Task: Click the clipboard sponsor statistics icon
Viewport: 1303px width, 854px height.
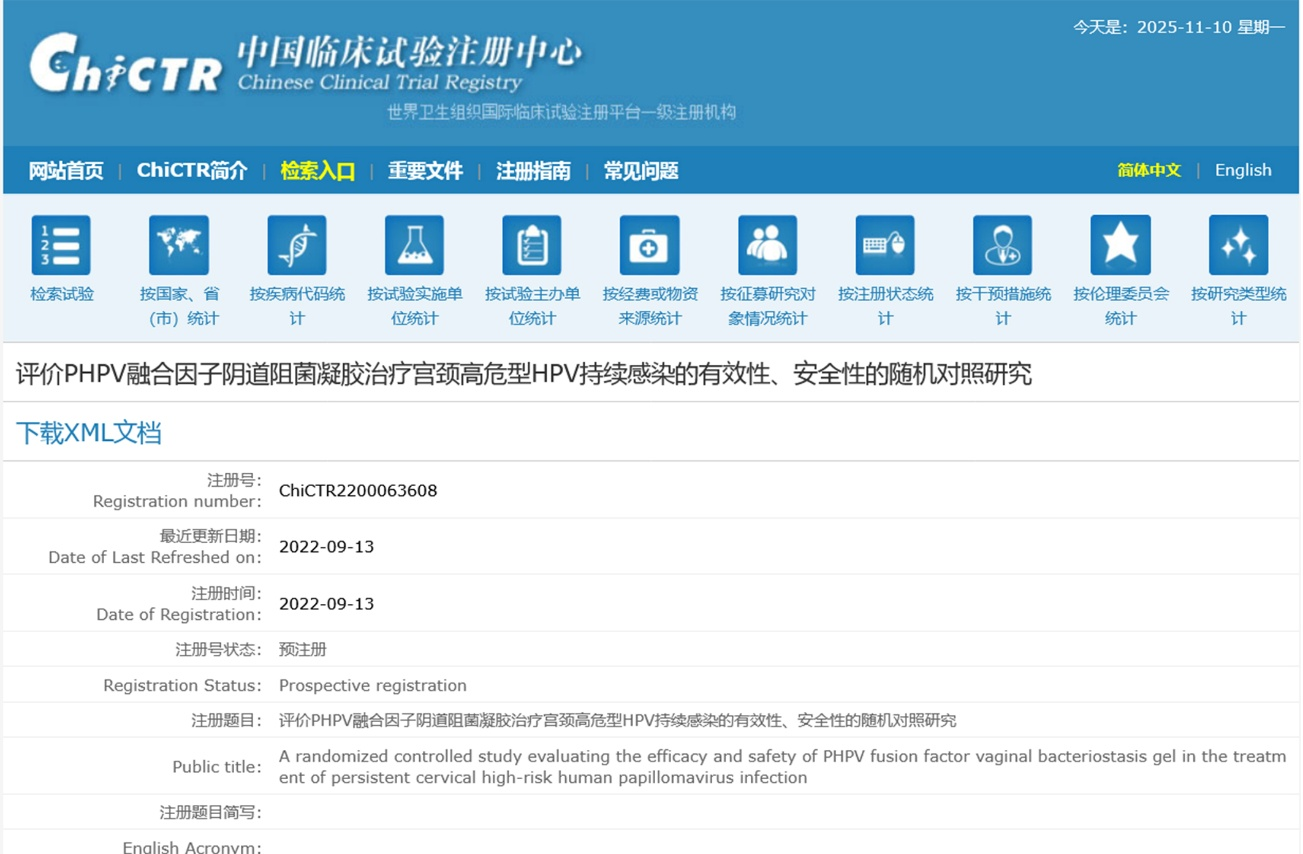Action: click(x=532, y=245)
